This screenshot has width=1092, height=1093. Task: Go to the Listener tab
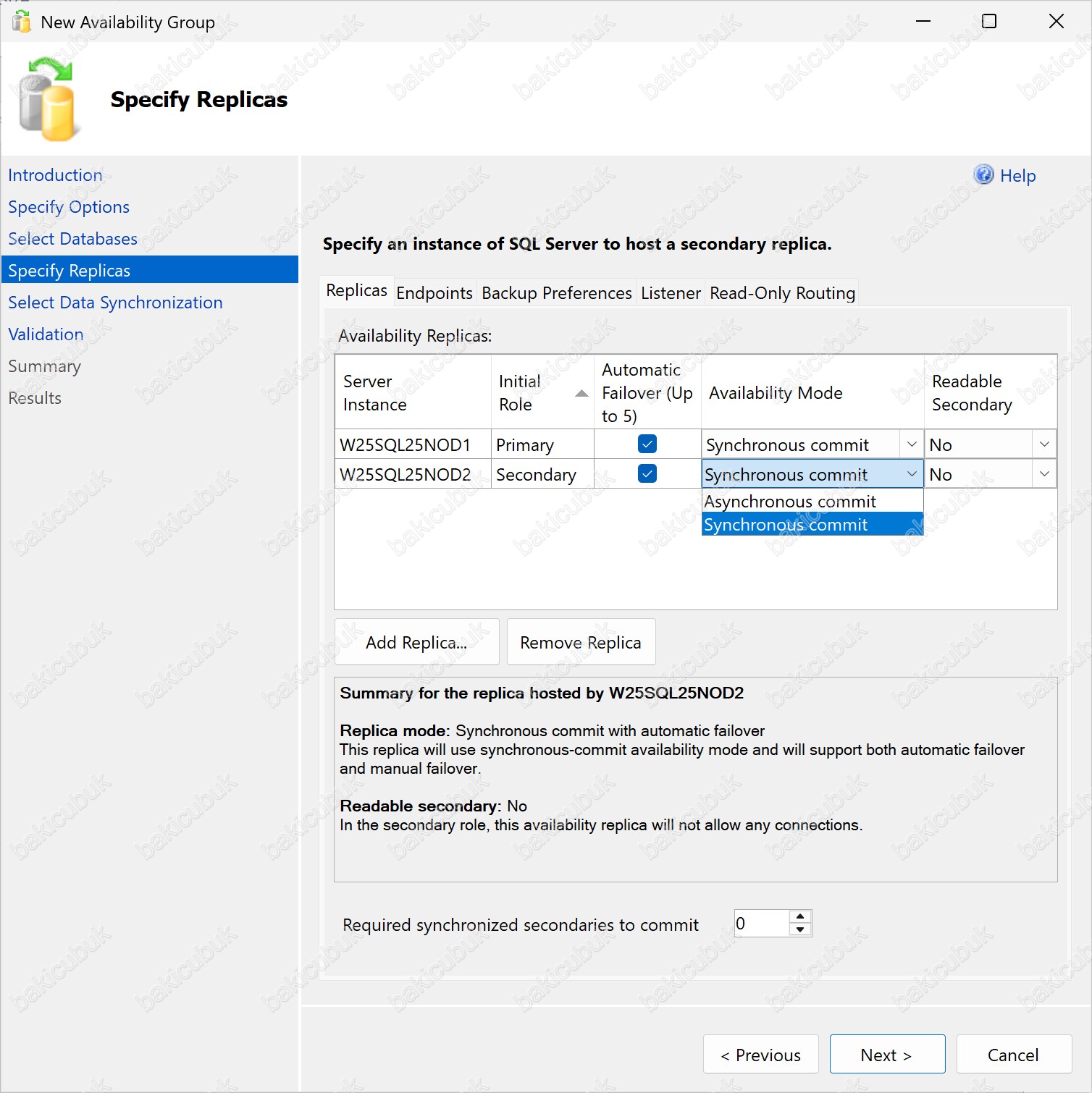pyautogui.click(x=671, y=293)
